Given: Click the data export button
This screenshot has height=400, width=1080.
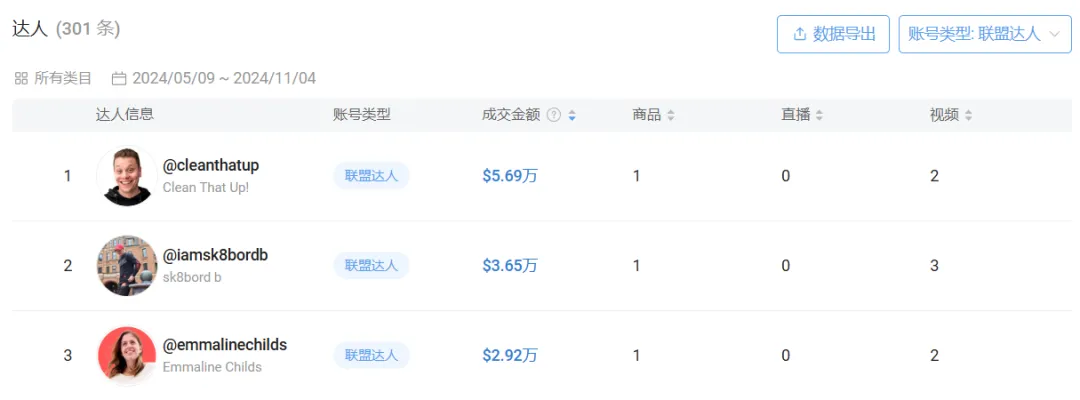Looking at the screenshot, I should click(833, 34).
